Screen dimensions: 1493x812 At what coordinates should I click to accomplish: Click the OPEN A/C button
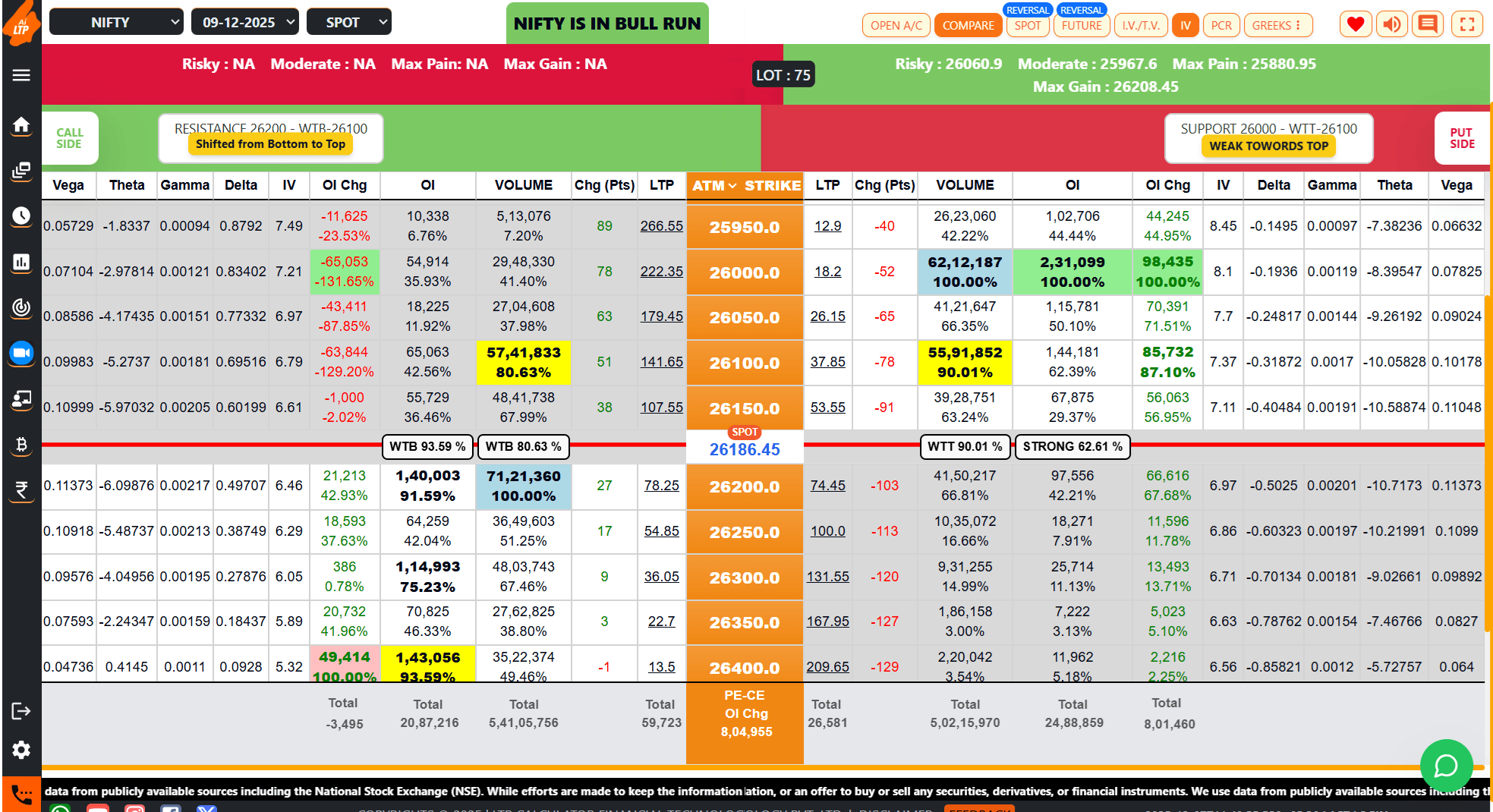point(896,25)
